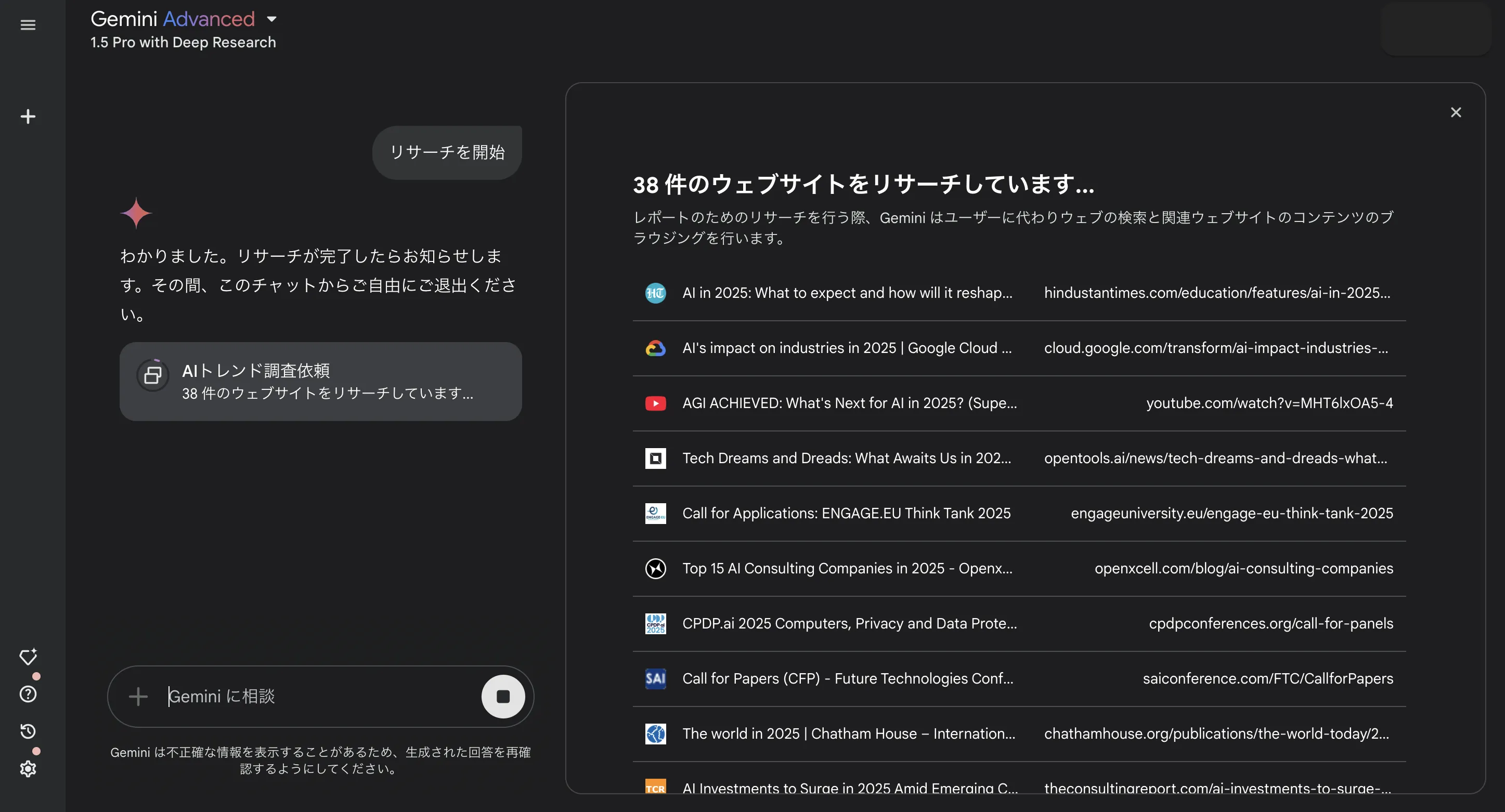Open the Help question mark icon
1505x812 pixels.
(x=28, y=694)
